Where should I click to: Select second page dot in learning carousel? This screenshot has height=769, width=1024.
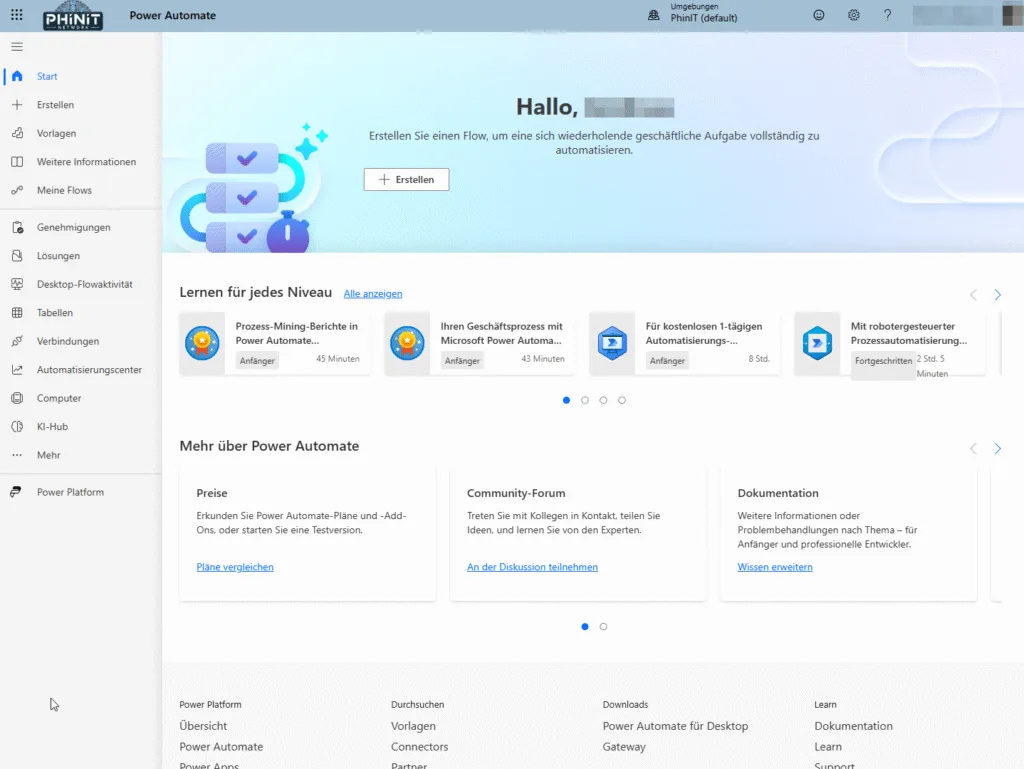coord(585,400)
